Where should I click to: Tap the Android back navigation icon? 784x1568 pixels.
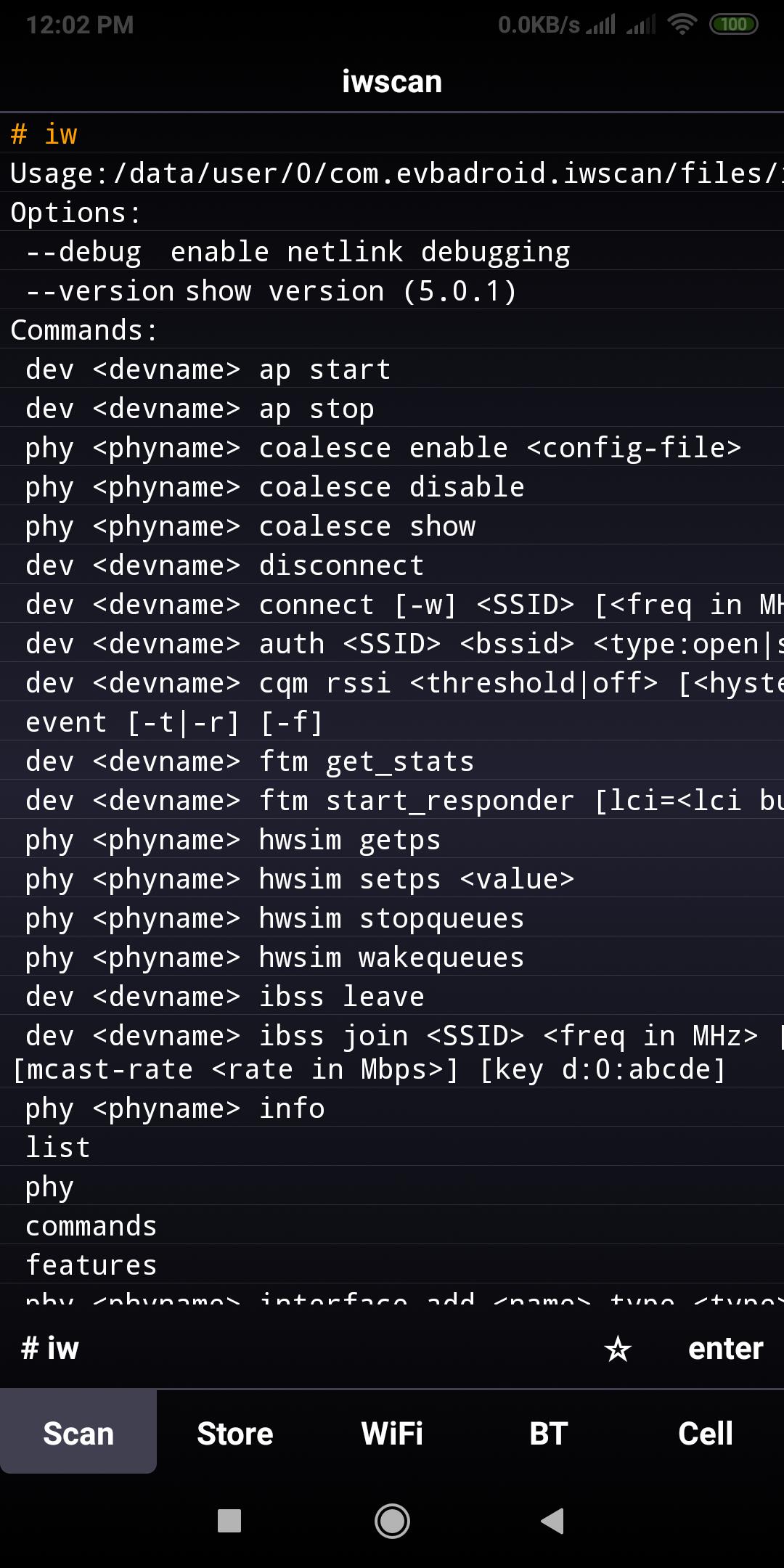[x=553, y=1521]
